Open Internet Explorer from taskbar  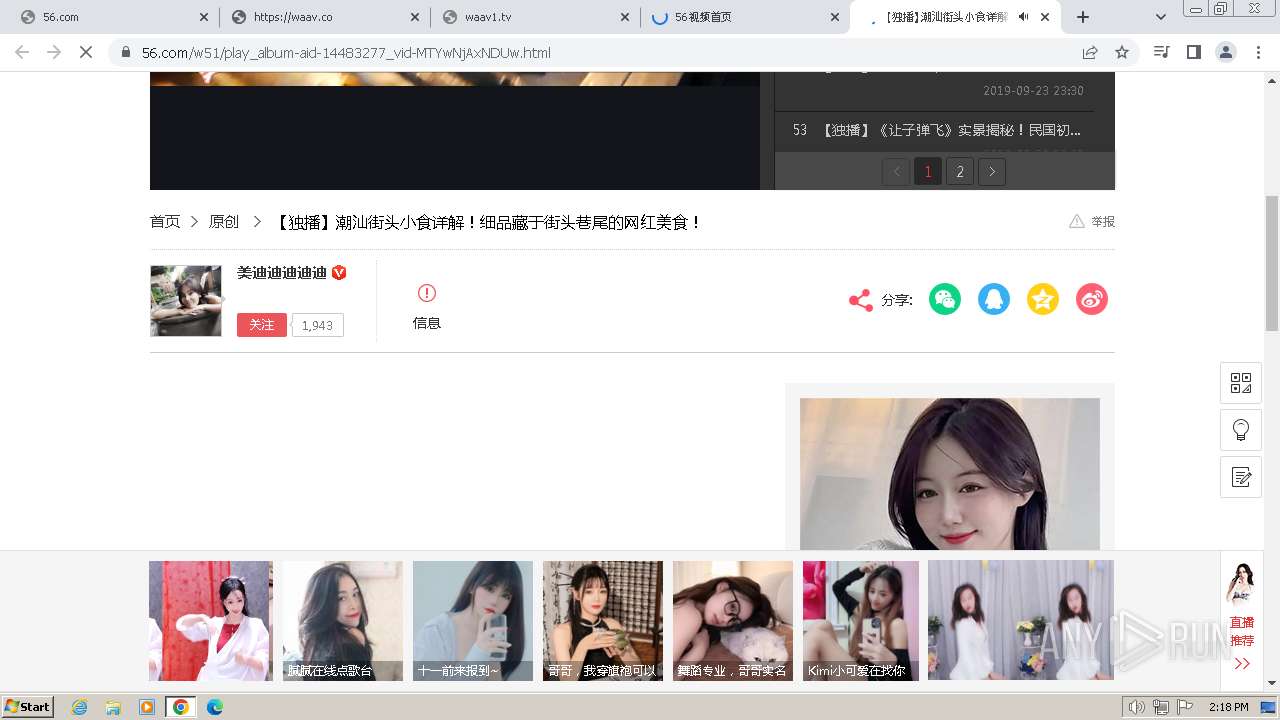[80, 707]
